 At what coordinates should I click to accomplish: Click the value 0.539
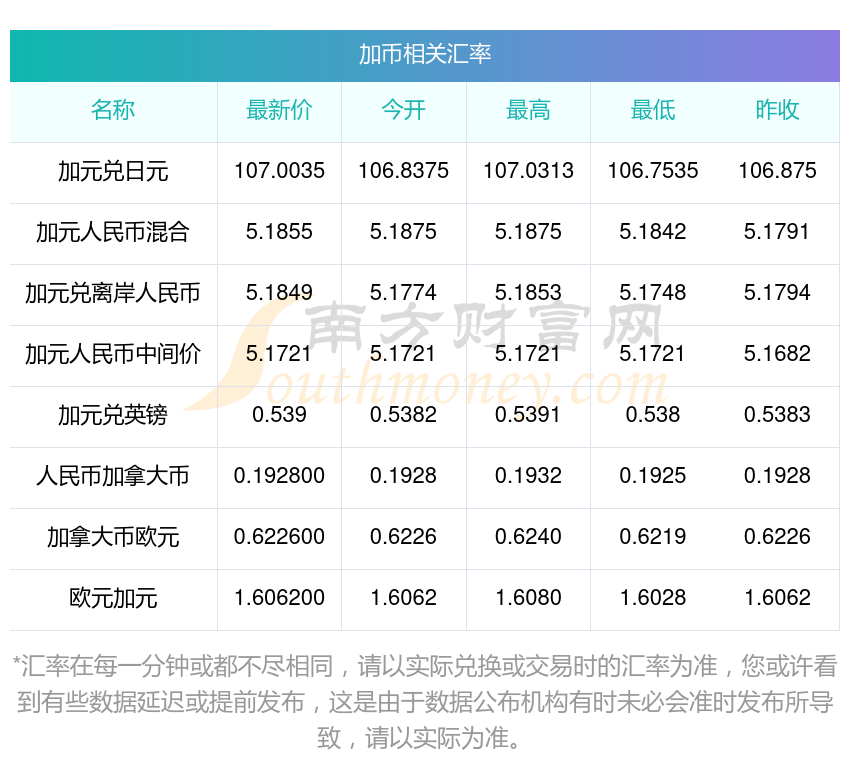pyautogui.click(x=279, y=415)
